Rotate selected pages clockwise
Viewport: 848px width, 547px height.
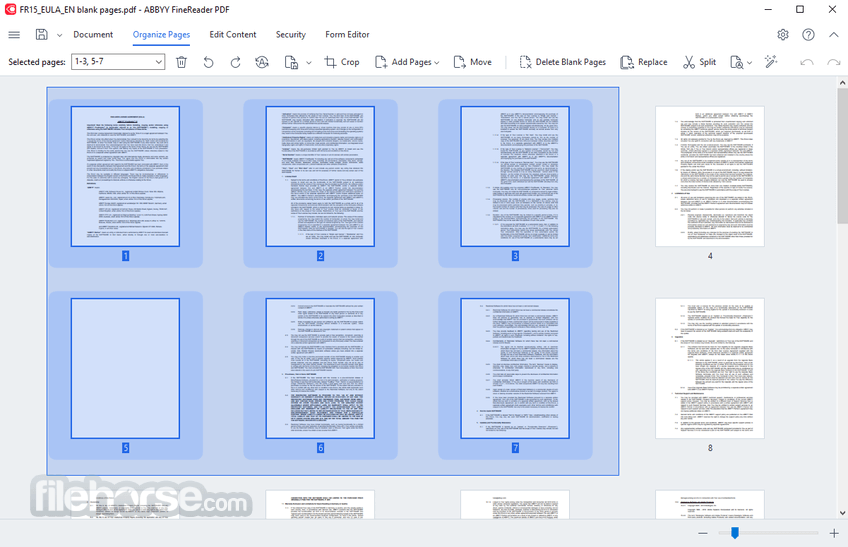[x=235, y=62]
